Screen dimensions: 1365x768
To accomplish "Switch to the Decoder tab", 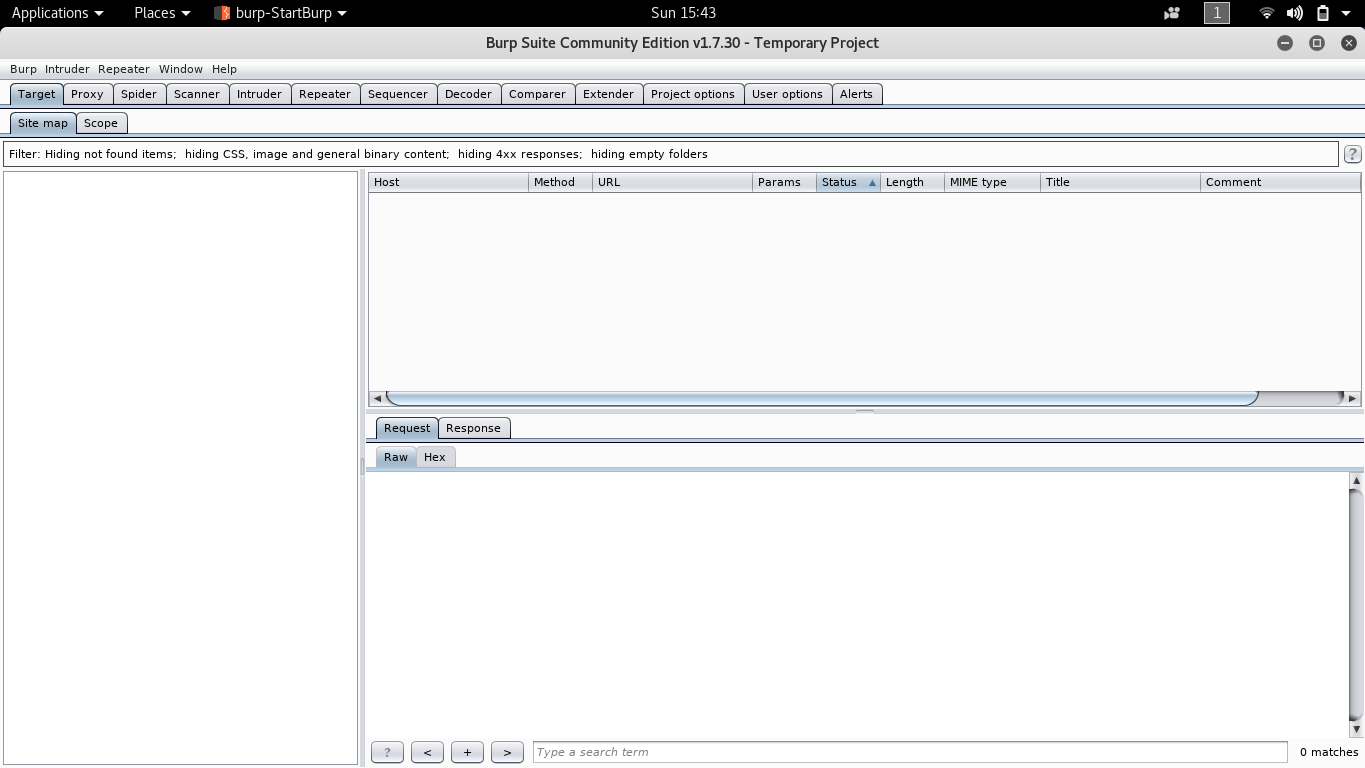I will (x=468, y=94).
